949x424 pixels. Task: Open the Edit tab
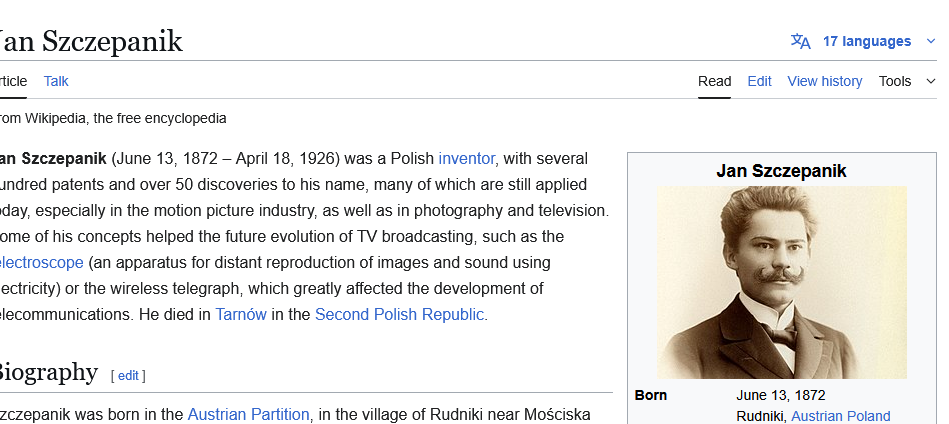coord(759,81)
